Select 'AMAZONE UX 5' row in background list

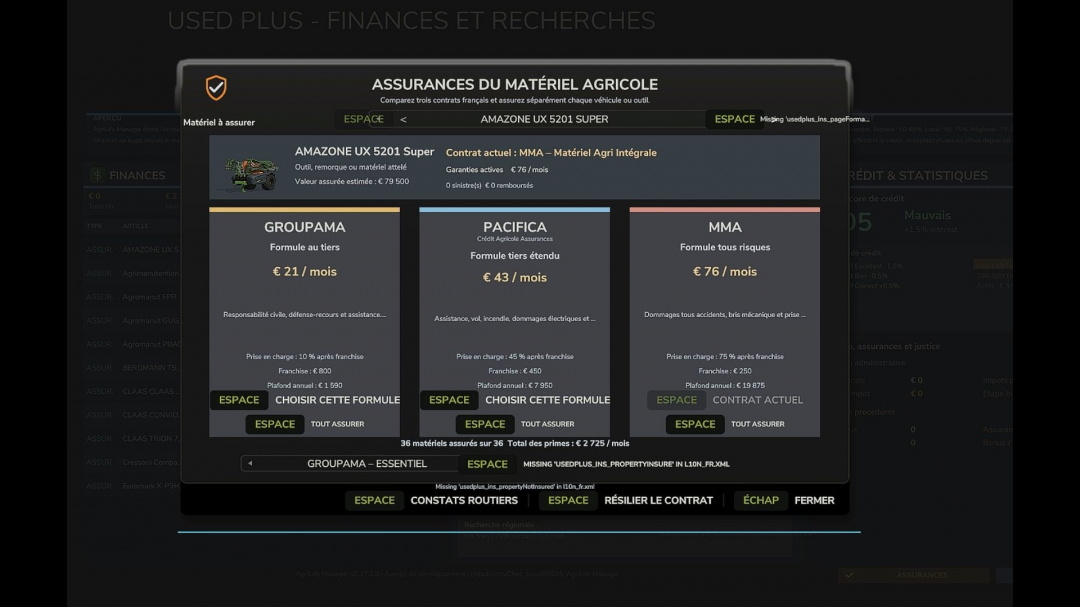coord(132,249)
